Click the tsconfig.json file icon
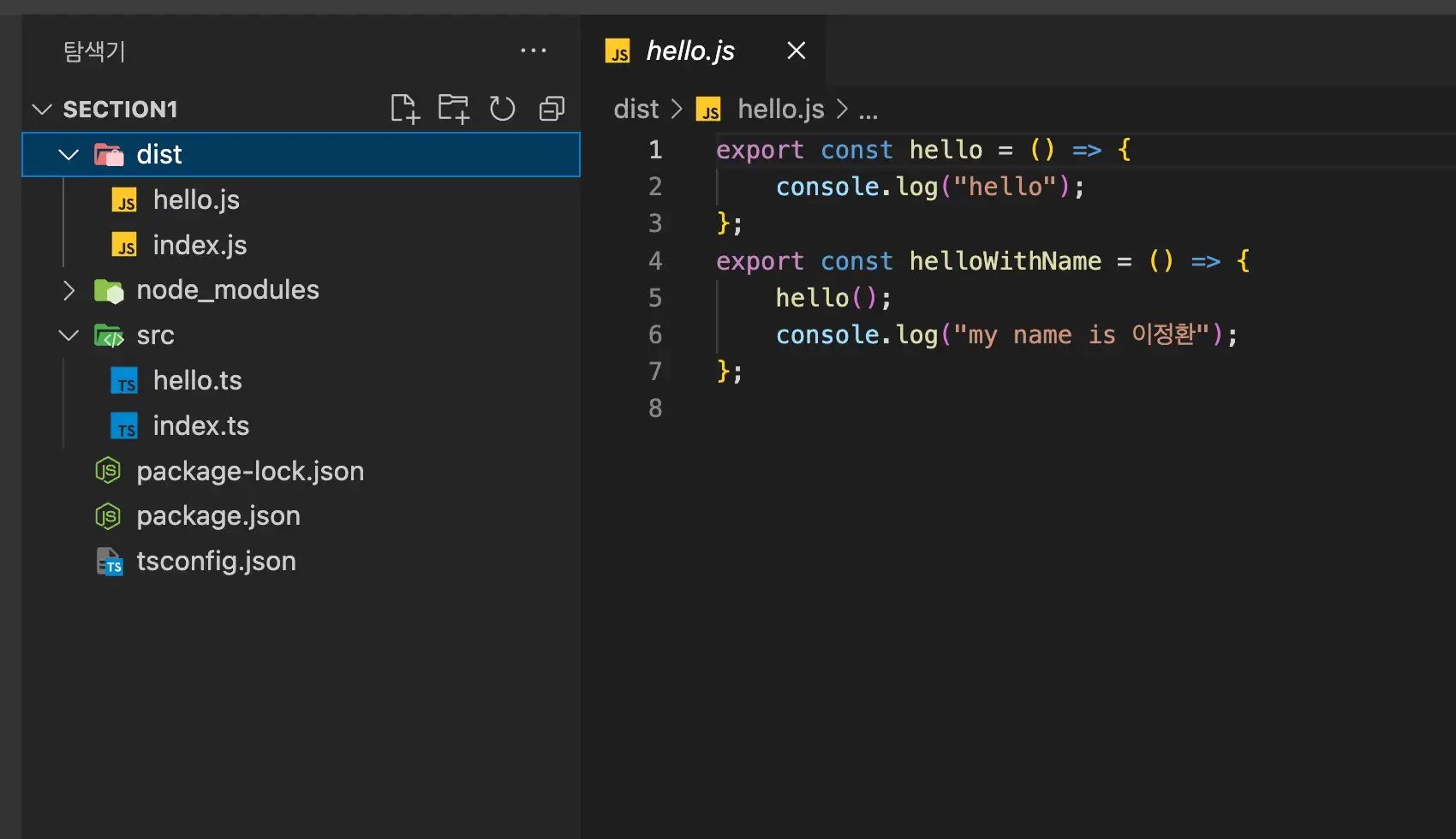Screen dimensions: 1456x839 (109, 562)
